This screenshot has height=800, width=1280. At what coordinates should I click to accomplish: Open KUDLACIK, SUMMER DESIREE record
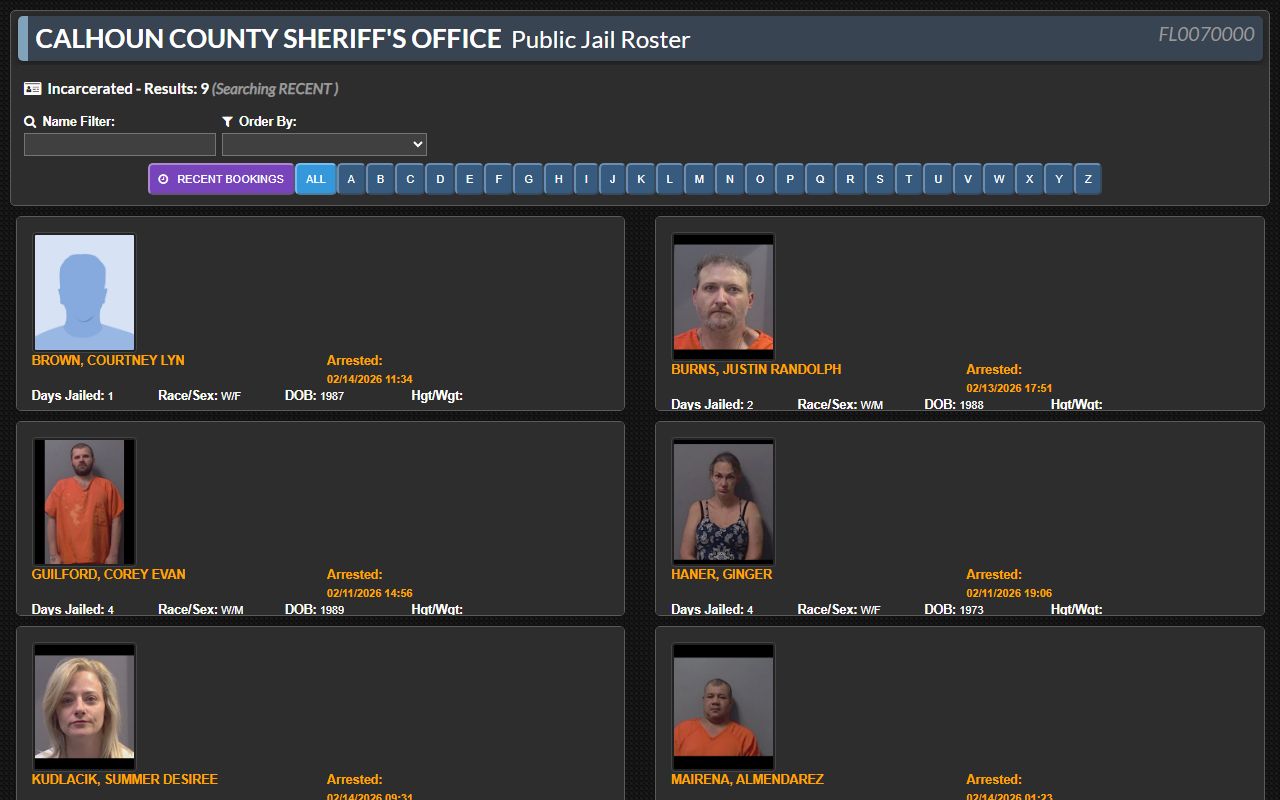pos(125,779)
